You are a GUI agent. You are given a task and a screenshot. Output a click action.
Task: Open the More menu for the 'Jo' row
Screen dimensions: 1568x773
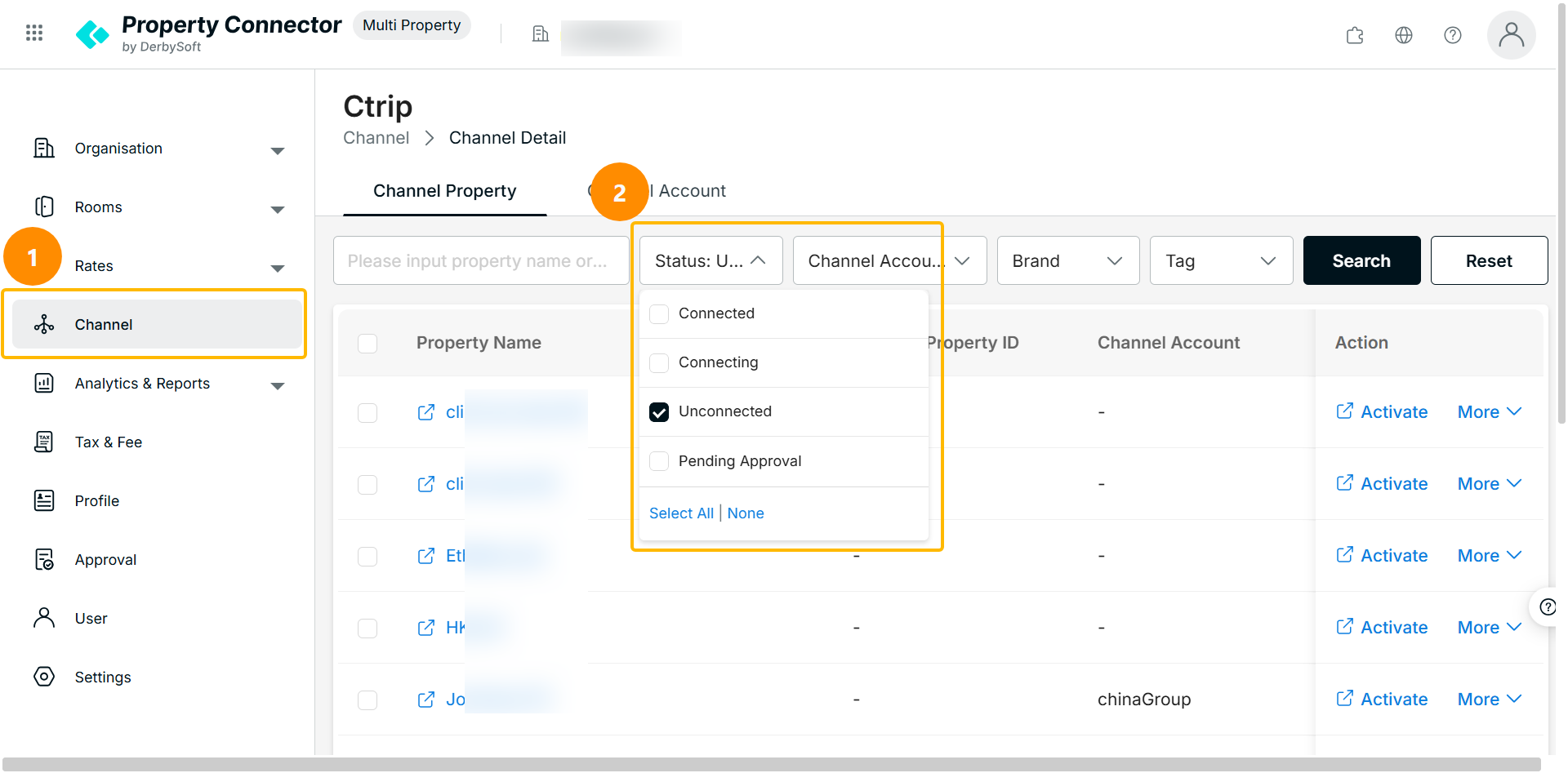tap(1490, 700)
